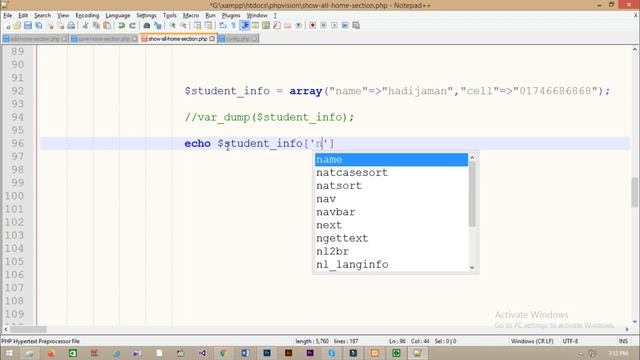Open the Encoding menu
640x360 pixels.
click(87, 15)
